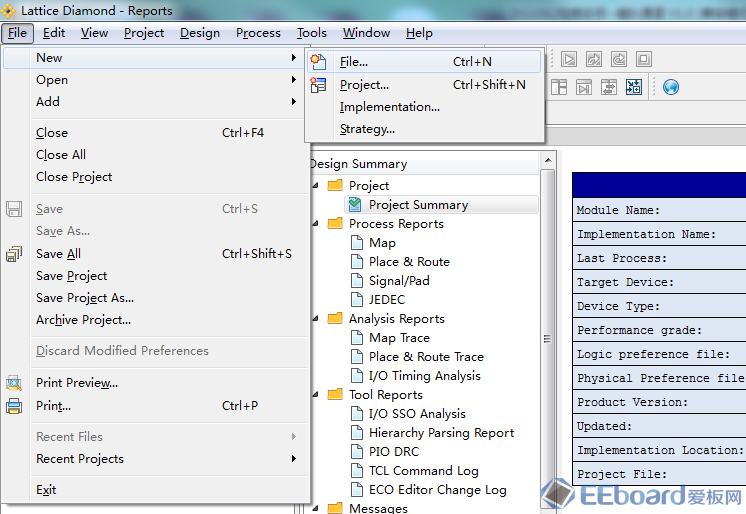Image resolution: width=746 pixels, height=514 pixels.
Task: Collapse the Messages folder node
Action: [x=315, y=508]
